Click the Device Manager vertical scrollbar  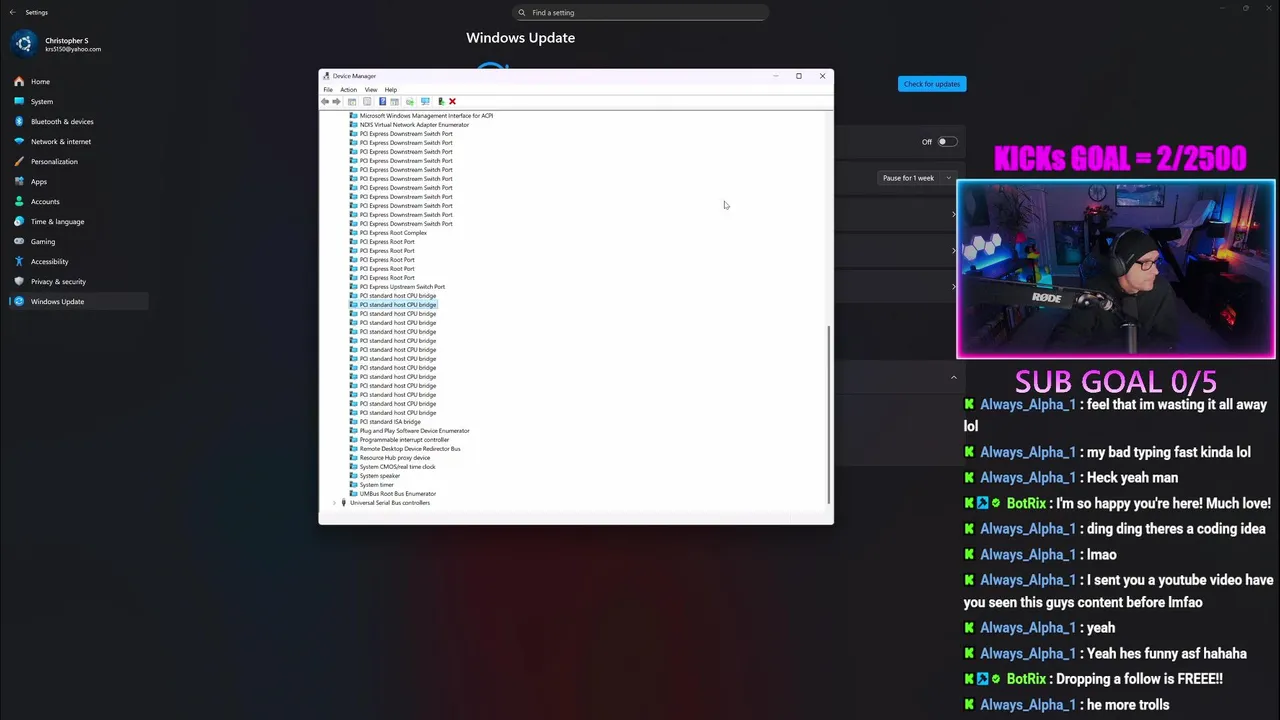pos(829,415)
